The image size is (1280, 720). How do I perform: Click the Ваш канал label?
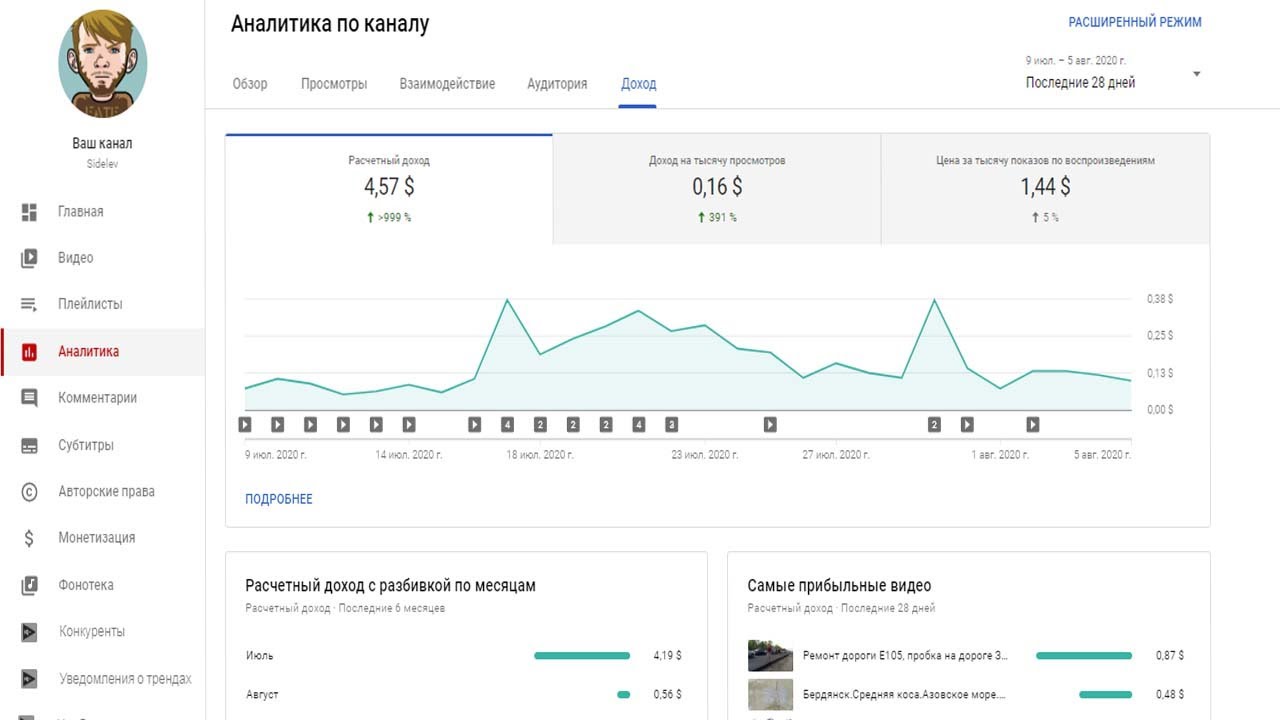(102, 144)
